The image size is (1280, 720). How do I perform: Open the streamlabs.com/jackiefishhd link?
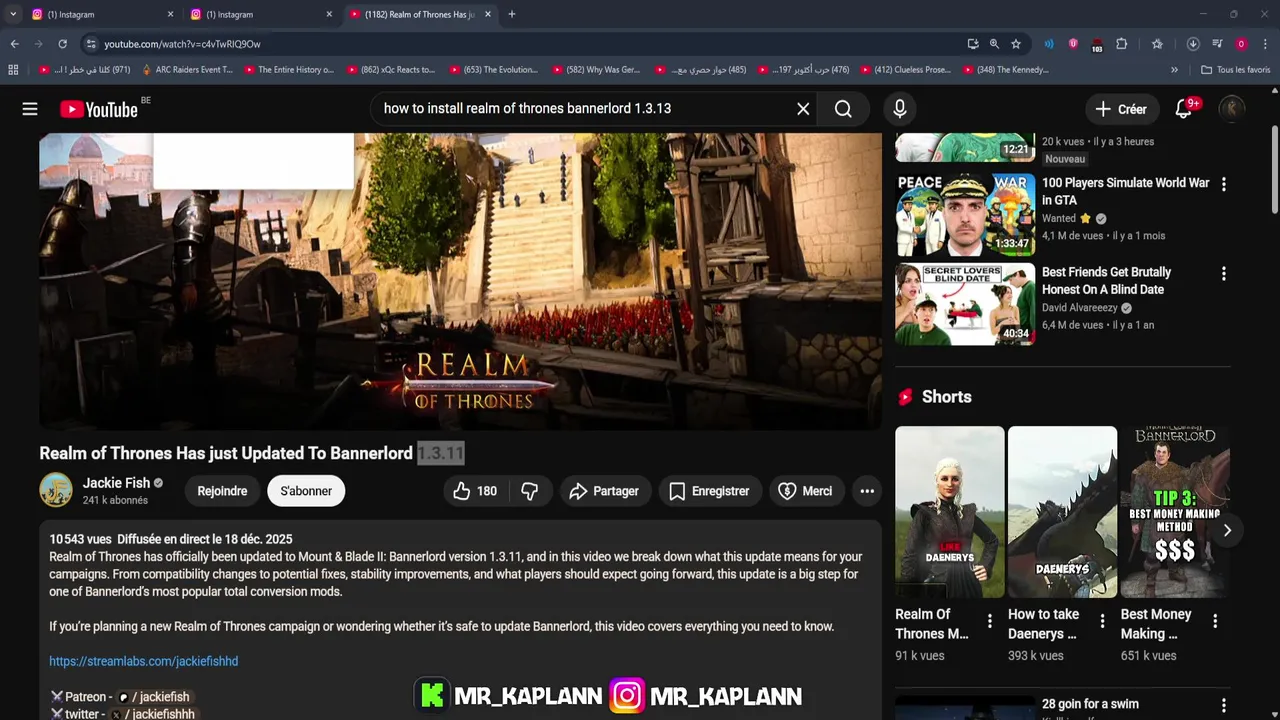tap(144, 661)
